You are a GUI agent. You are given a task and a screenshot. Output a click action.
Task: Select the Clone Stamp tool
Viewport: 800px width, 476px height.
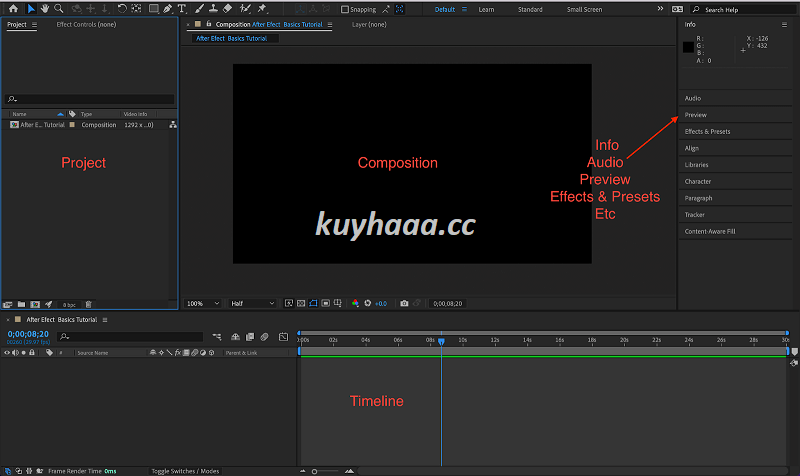[x=213, y=9]
